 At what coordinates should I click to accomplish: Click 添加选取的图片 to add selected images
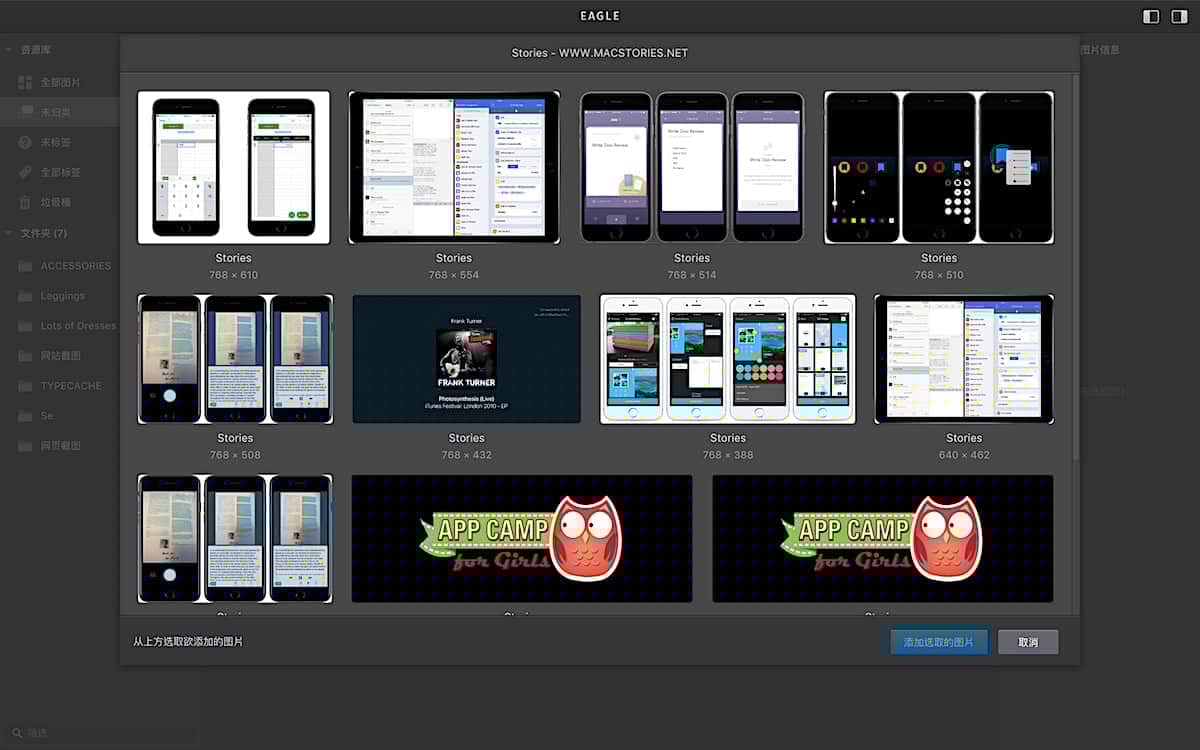coord(939,642)
